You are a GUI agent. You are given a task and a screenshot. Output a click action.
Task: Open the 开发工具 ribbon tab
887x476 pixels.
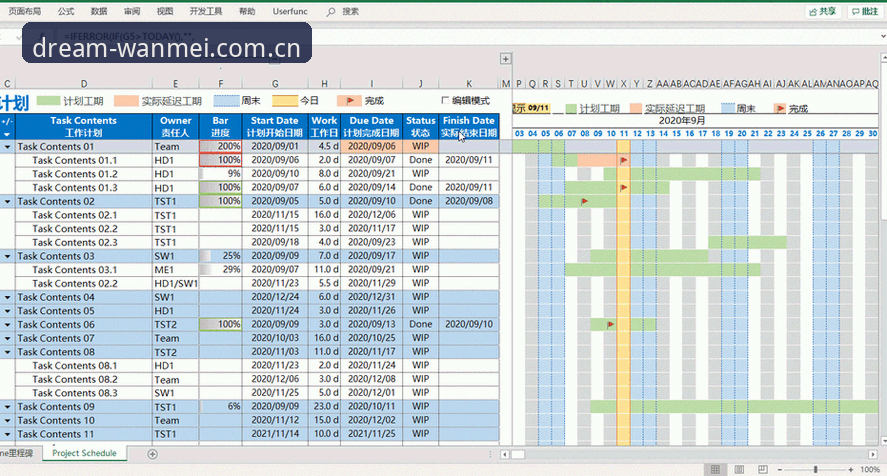(206, 11)
